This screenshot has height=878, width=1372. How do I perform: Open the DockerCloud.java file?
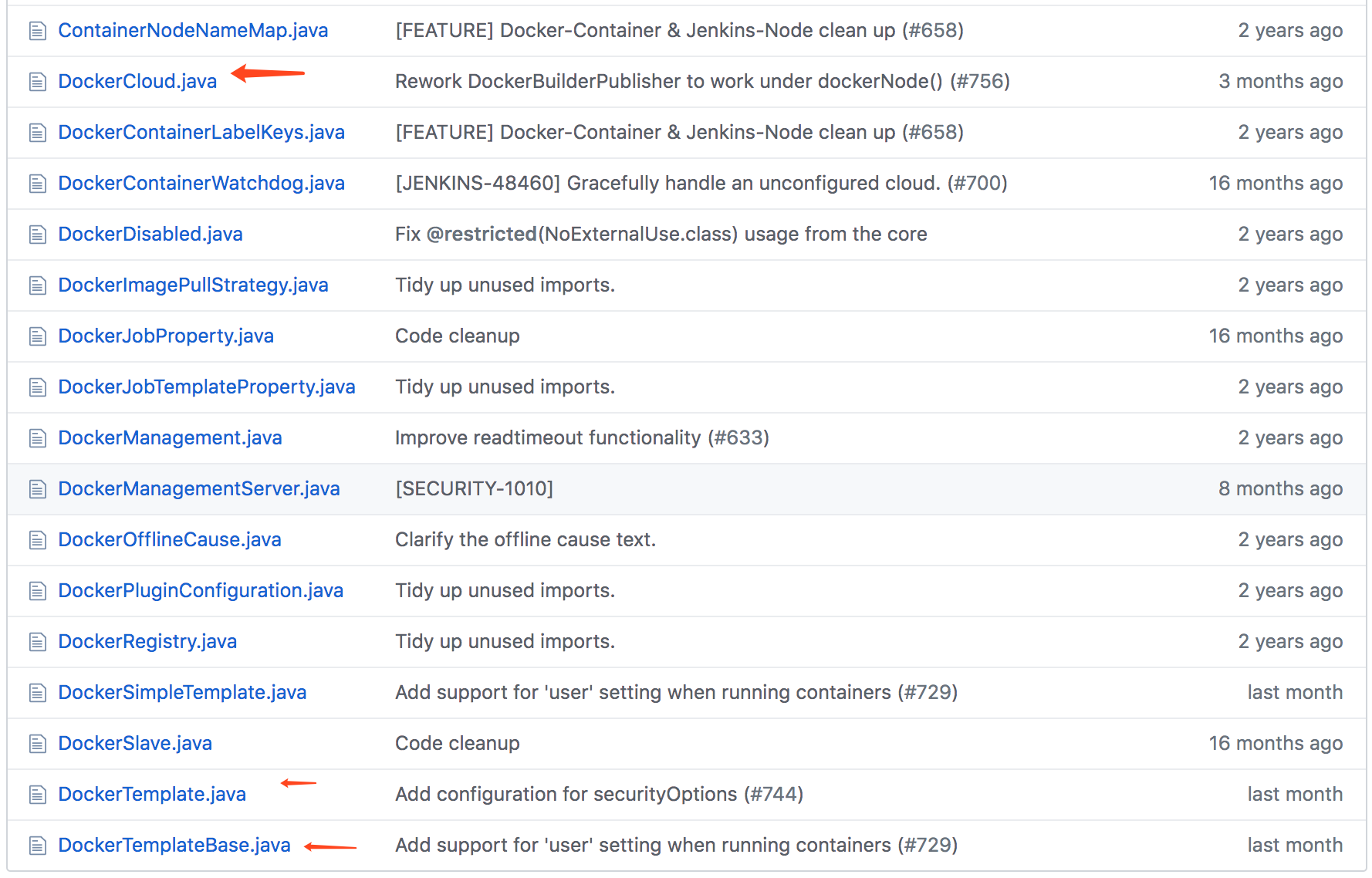(137, 82)
